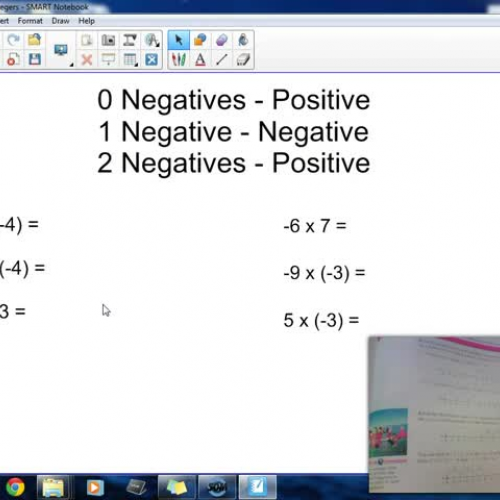Viewport: 500px width, 500px height.
Task: Open Windows Explorer from the taskbar
Action: [53, 487]
